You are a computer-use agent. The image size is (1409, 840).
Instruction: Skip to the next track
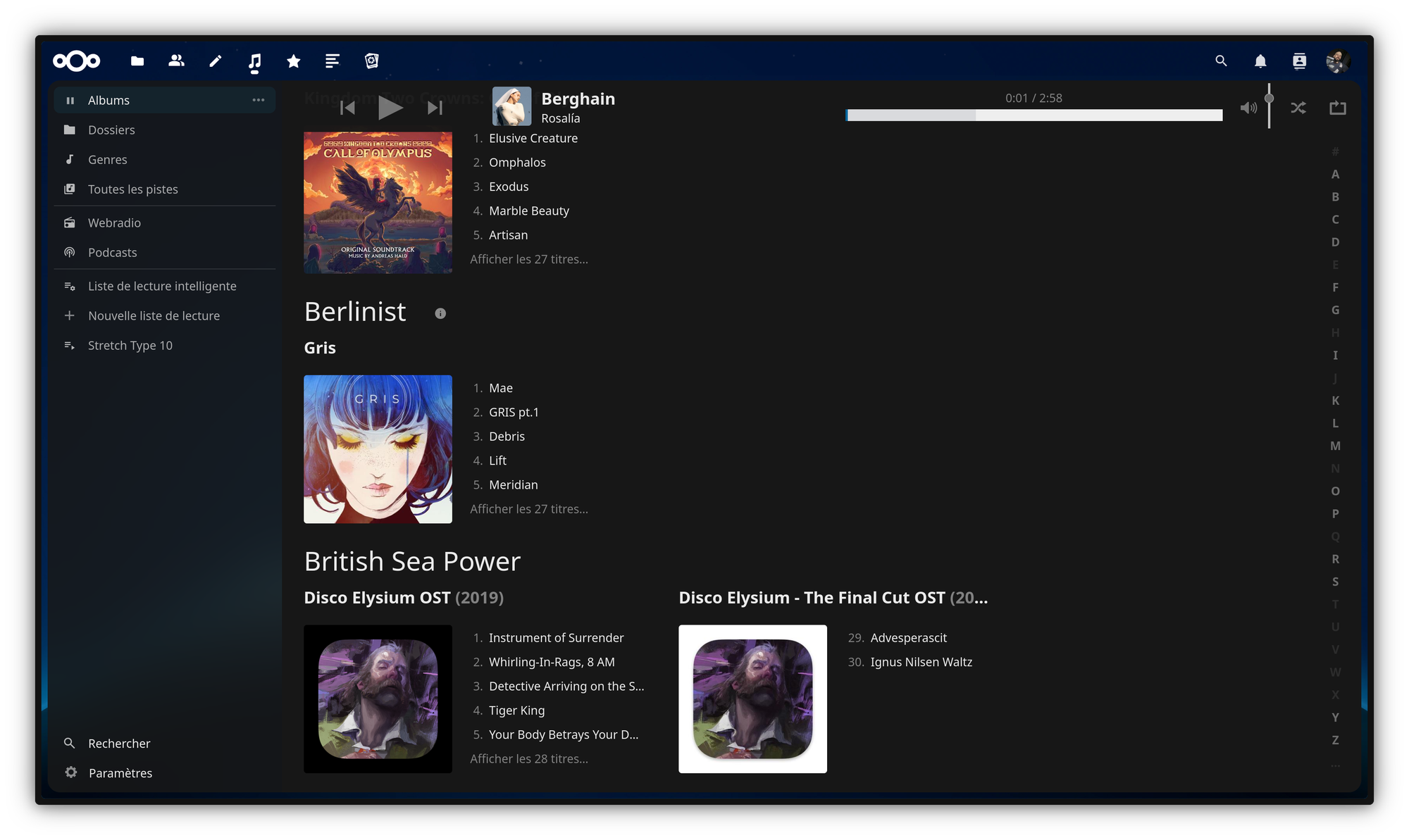pos(435,108)
